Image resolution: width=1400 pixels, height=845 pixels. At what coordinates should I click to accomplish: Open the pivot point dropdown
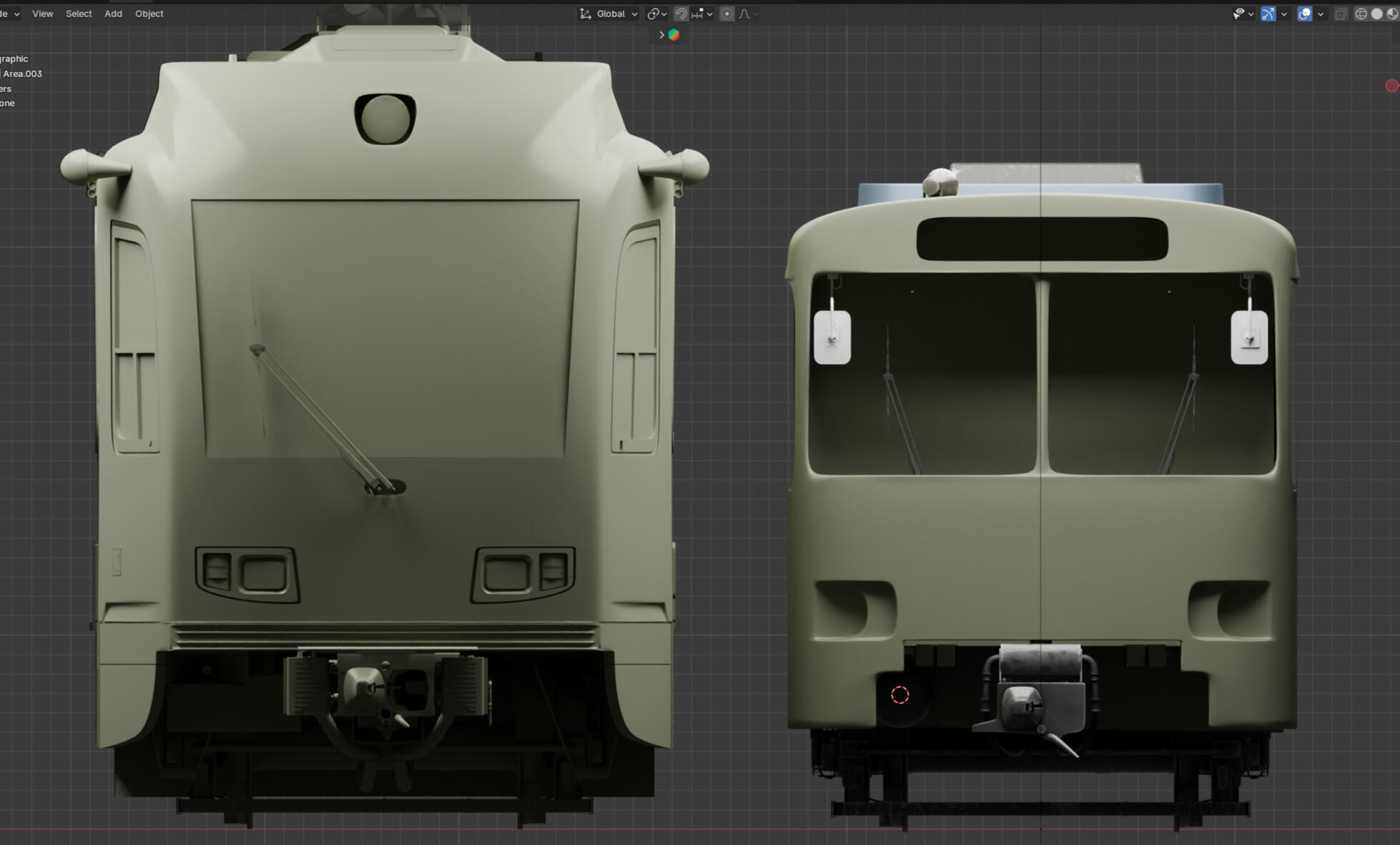[656, 14]
